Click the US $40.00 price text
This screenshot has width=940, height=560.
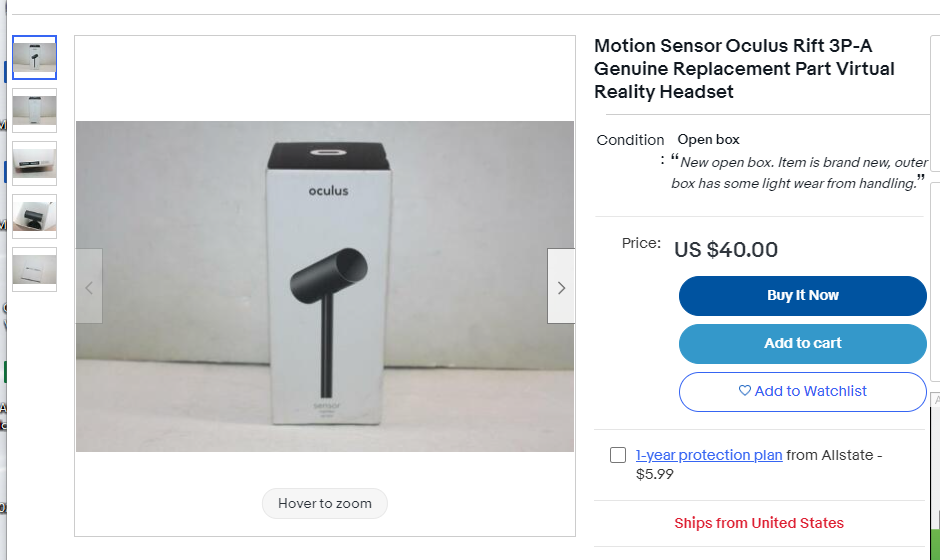726,250
